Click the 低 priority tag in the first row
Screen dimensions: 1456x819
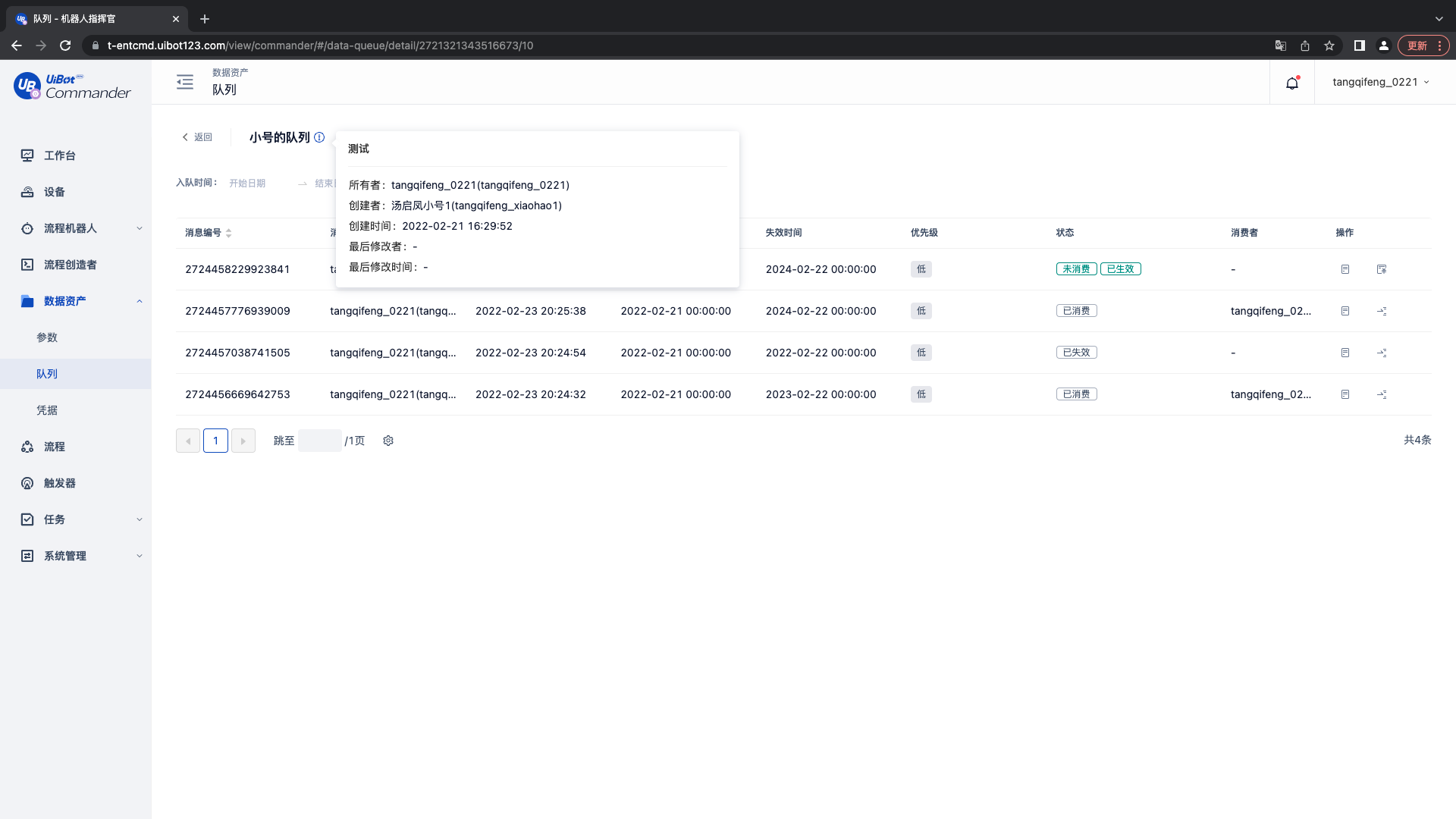tap(921, 269)
